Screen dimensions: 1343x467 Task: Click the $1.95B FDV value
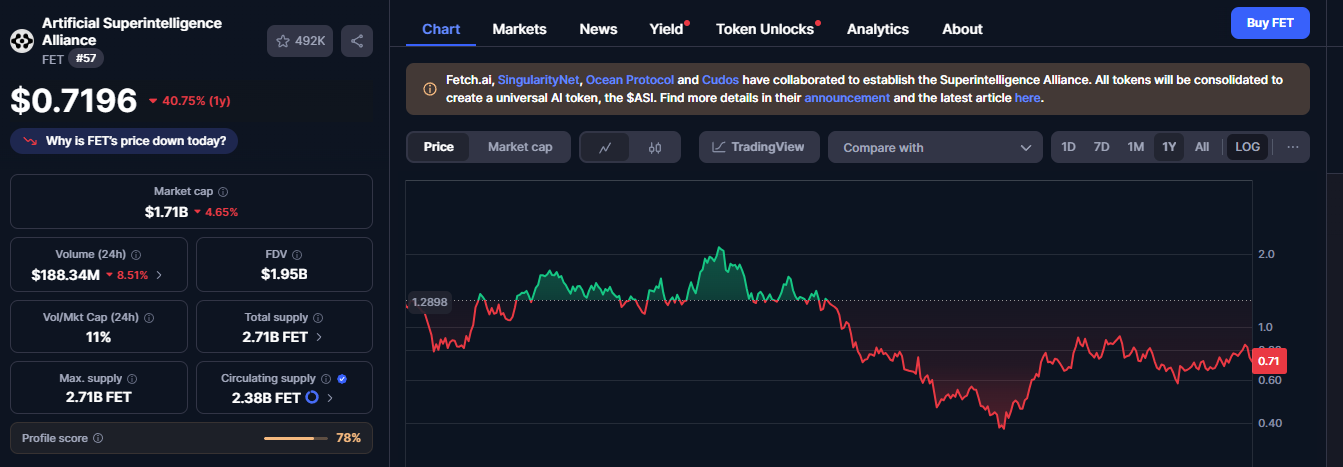(284, 274)
